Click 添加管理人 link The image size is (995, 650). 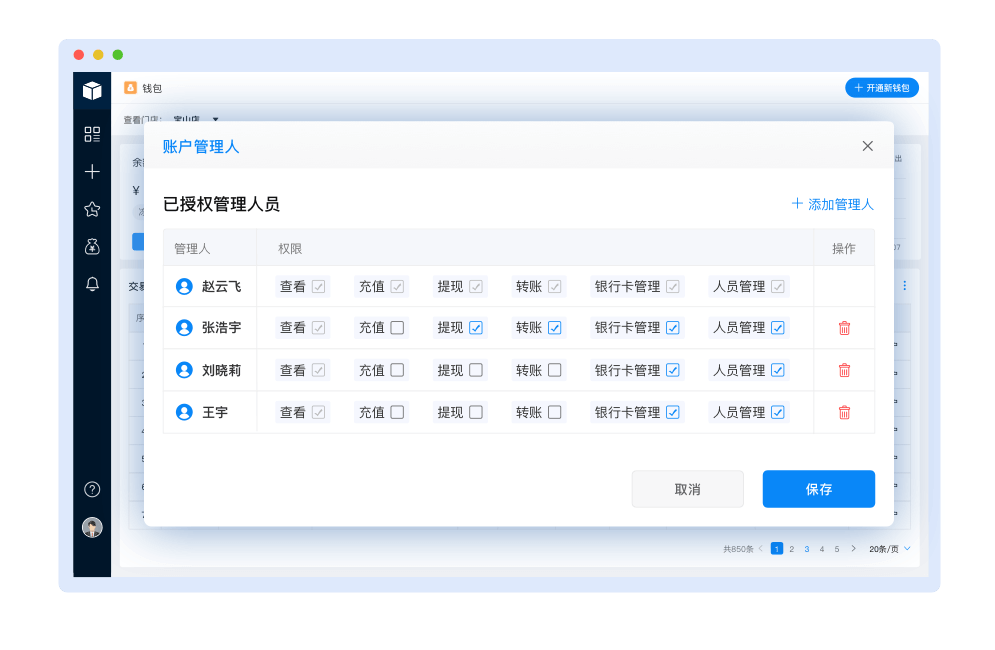[x=833, y=204]
